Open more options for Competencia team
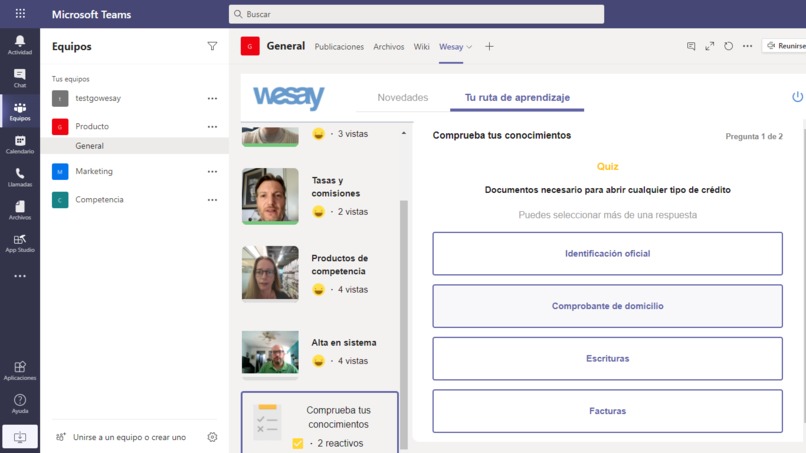Screen dimensions: 806x453 click(212, 200)
